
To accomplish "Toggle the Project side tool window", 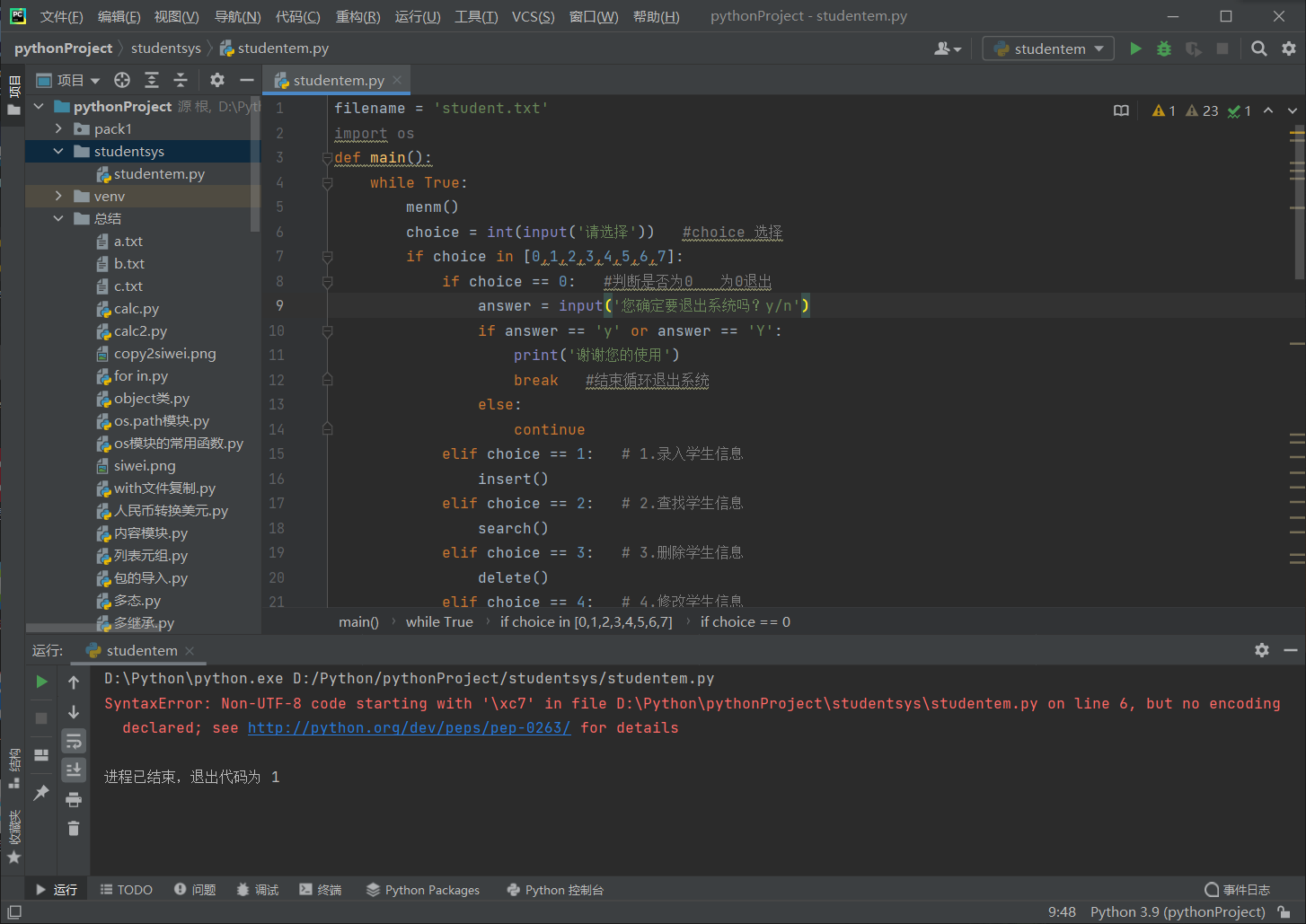I will 13,95.
